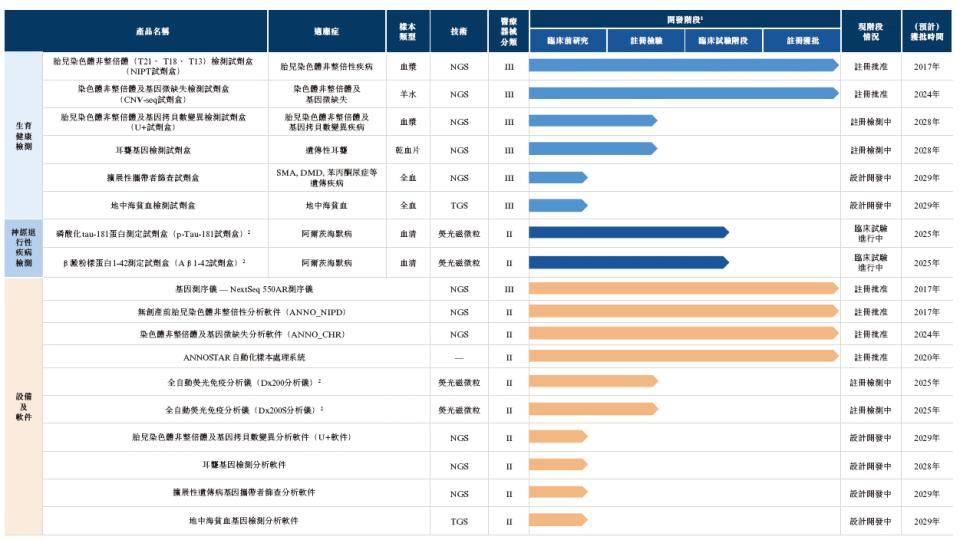Click the 地中海貧血檢測試劑盒 product name
The height and width of the screenshot is (540, 960).
click(155, 205)
